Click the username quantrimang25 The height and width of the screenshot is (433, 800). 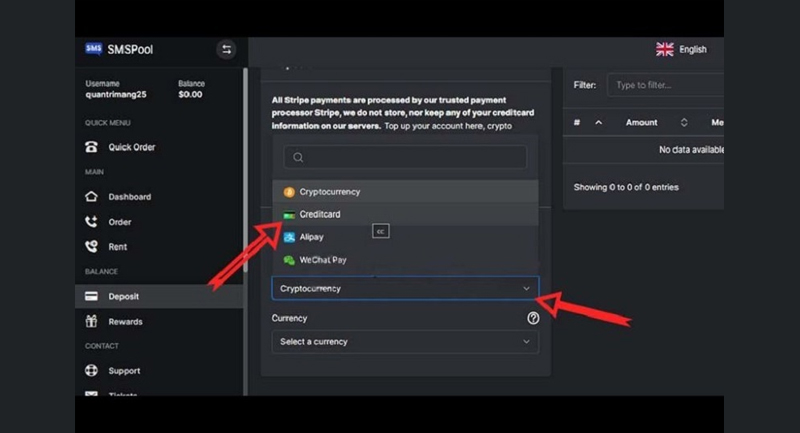point(116,94)
